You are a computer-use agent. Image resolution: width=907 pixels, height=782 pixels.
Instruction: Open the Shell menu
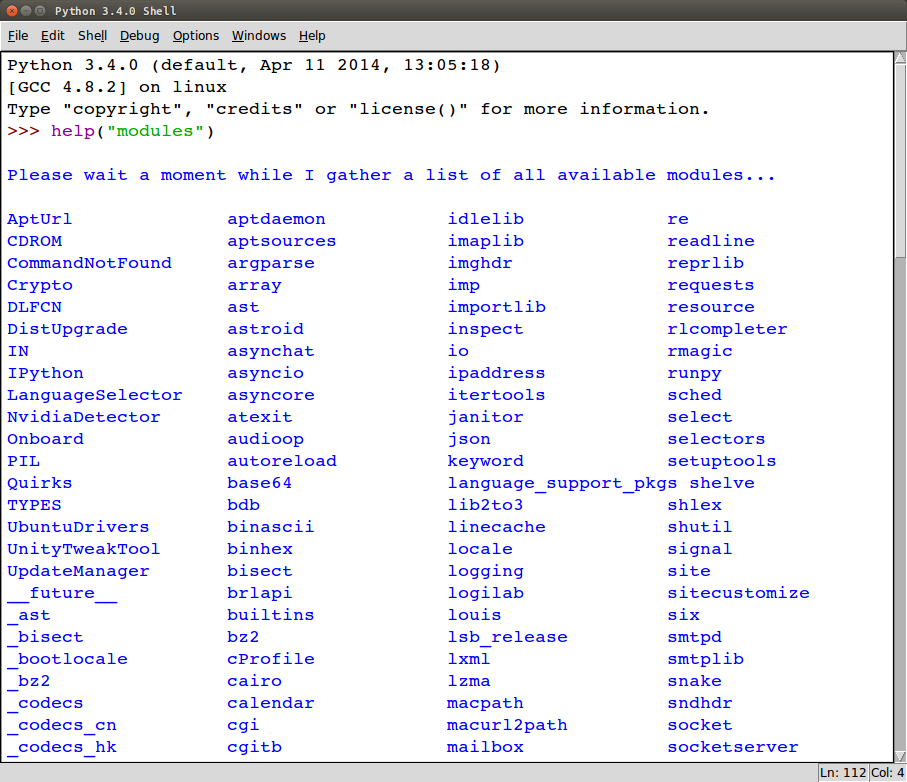(92, 36)
